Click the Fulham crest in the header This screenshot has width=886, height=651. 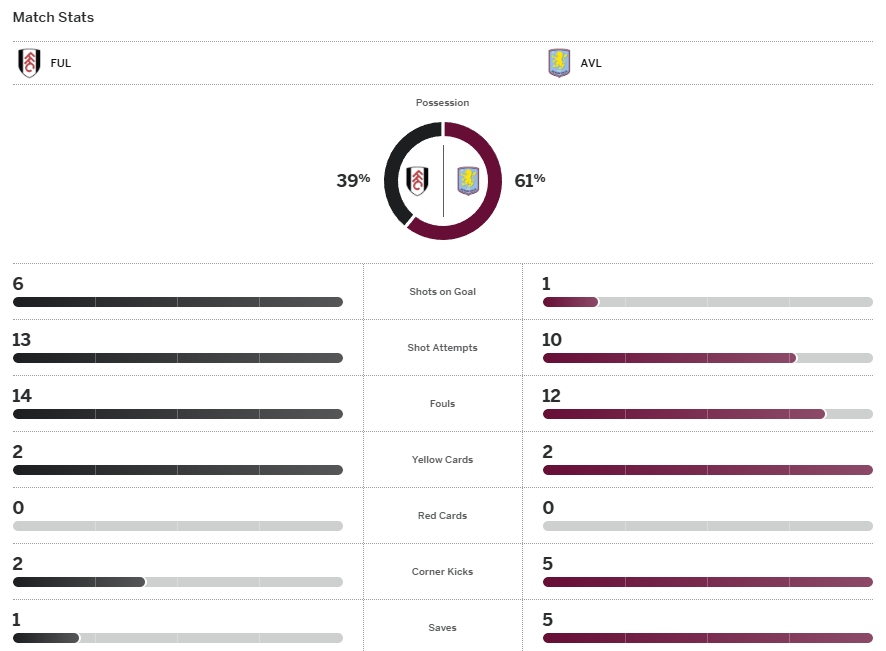[29, 63]
